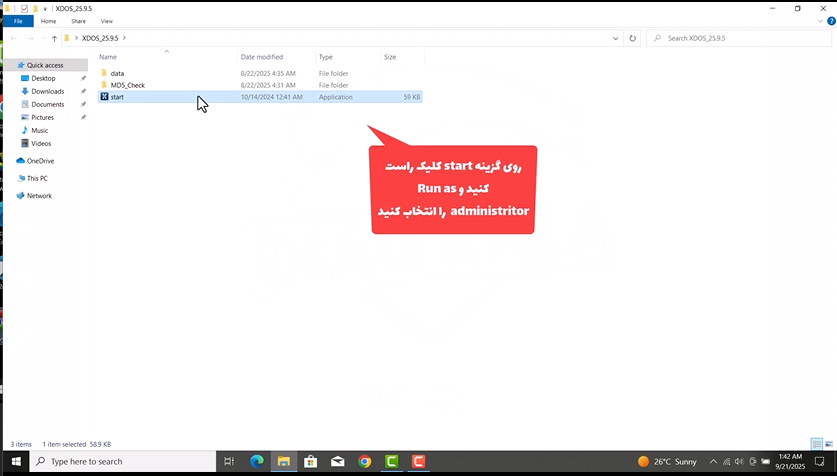Expand the address bar history dropdown

coord(615,39)
